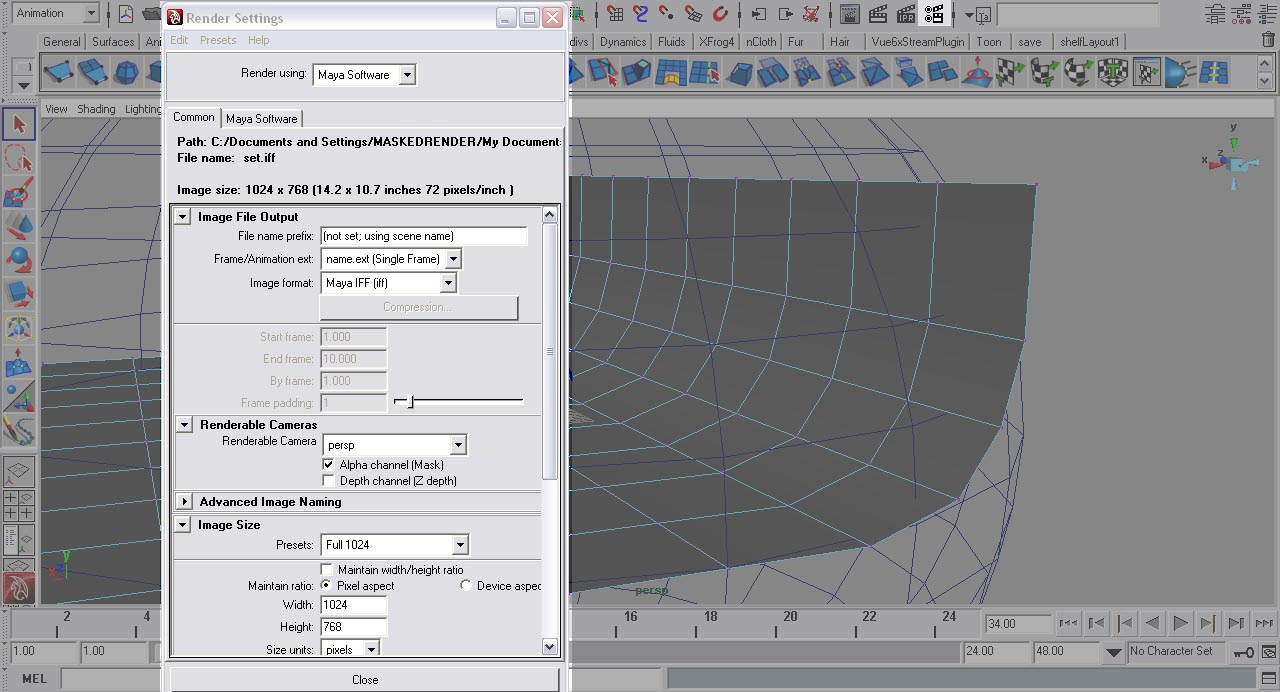Go to end of playback range
The image size is (1280, 692).
point(1264,623)
